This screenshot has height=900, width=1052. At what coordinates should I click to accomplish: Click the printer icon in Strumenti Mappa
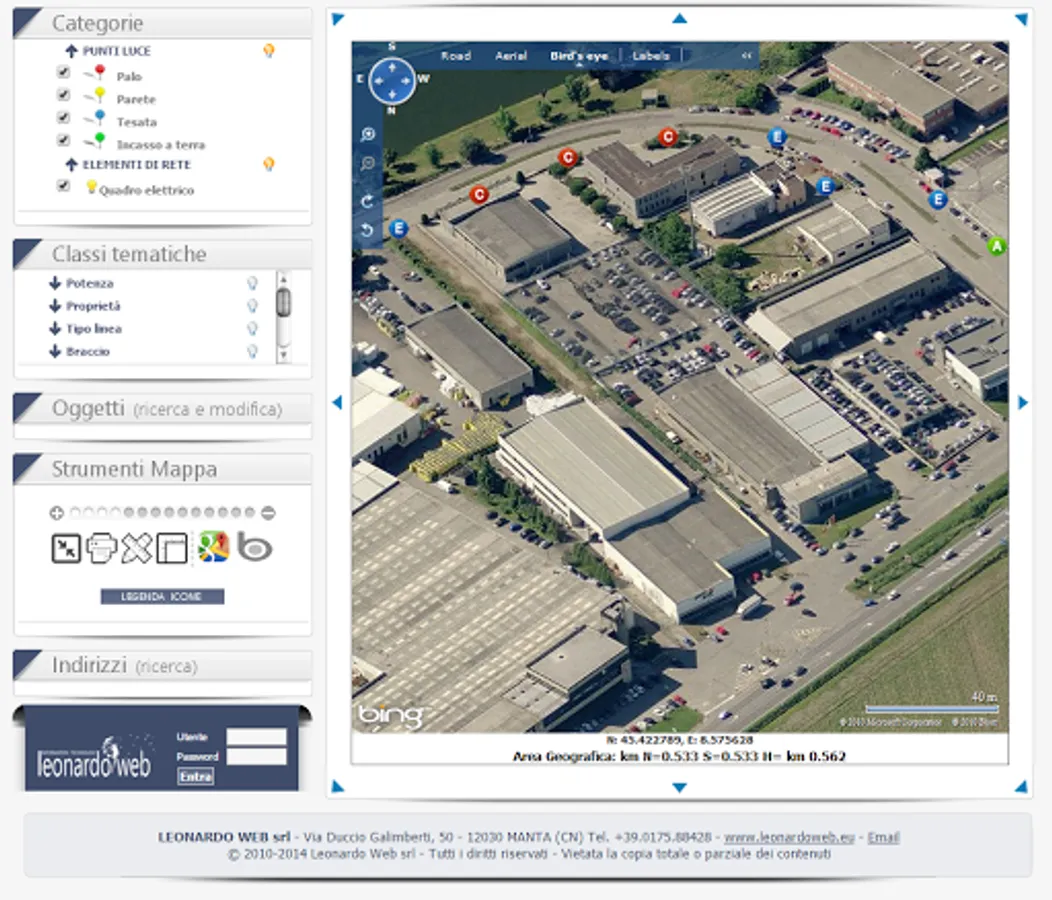coord(101,548)
